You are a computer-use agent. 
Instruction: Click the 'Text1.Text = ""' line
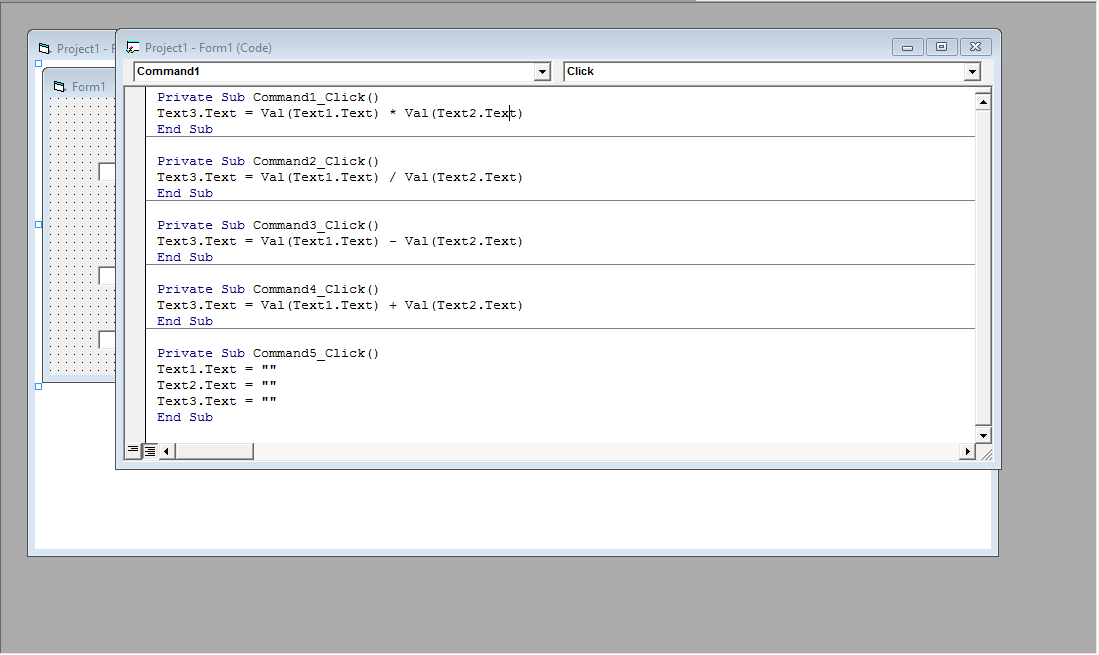point(217,369)
